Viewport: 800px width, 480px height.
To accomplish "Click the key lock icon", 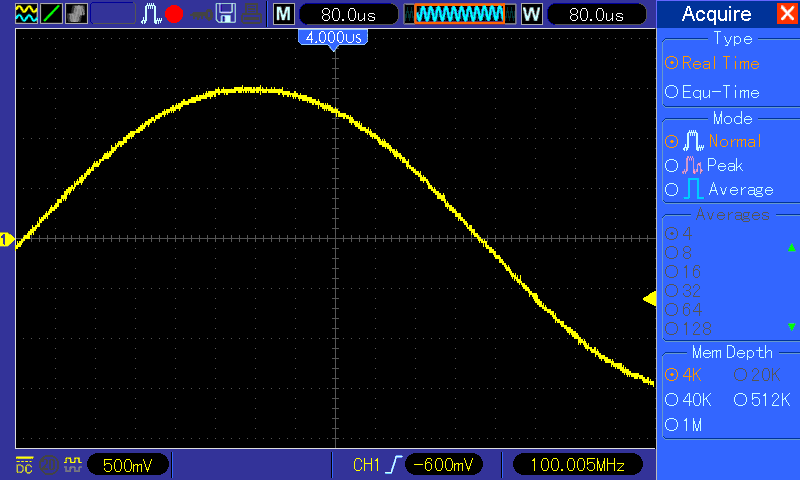I will pyautogui.click(x=202, y=15).
